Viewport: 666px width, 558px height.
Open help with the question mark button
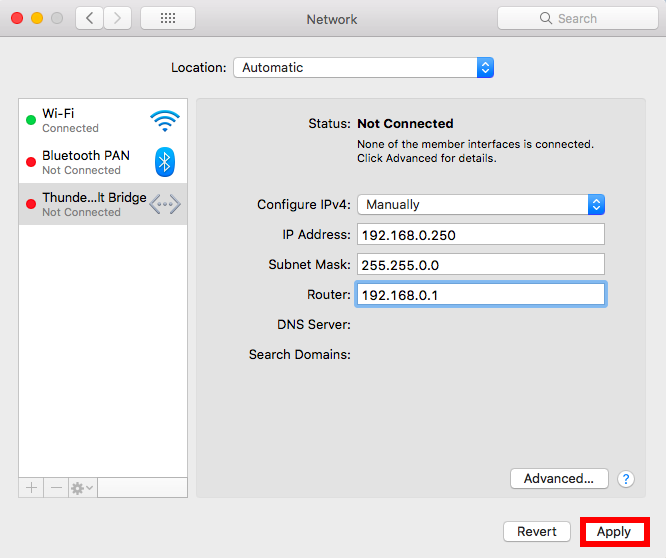click(626, 479)
